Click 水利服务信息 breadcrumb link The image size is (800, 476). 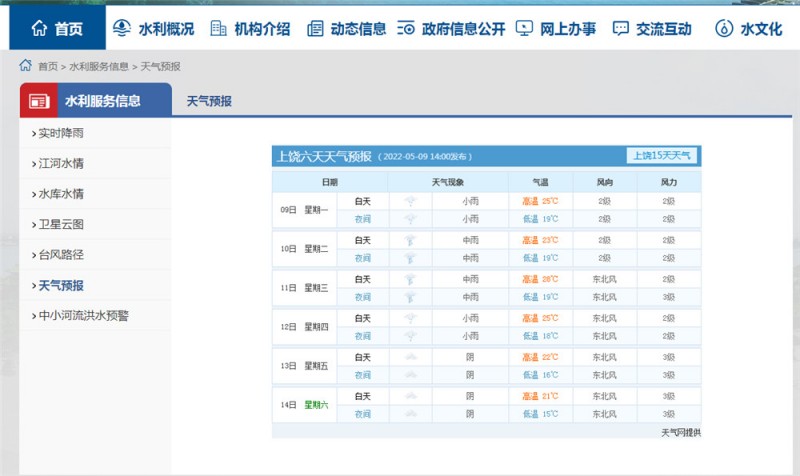point(99,66)
